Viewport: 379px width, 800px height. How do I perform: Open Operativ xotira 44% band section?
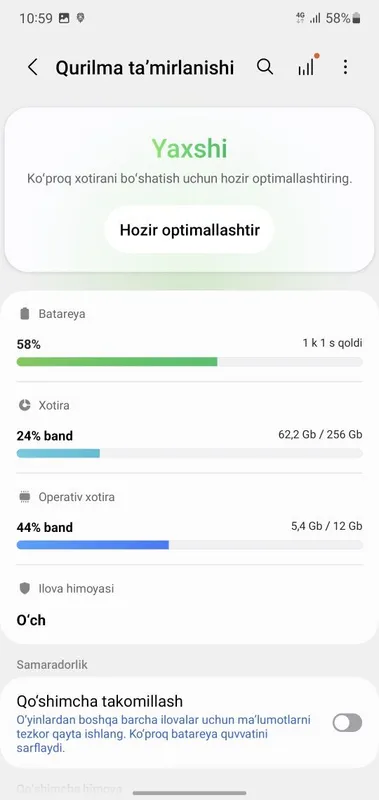coord(189,519)
